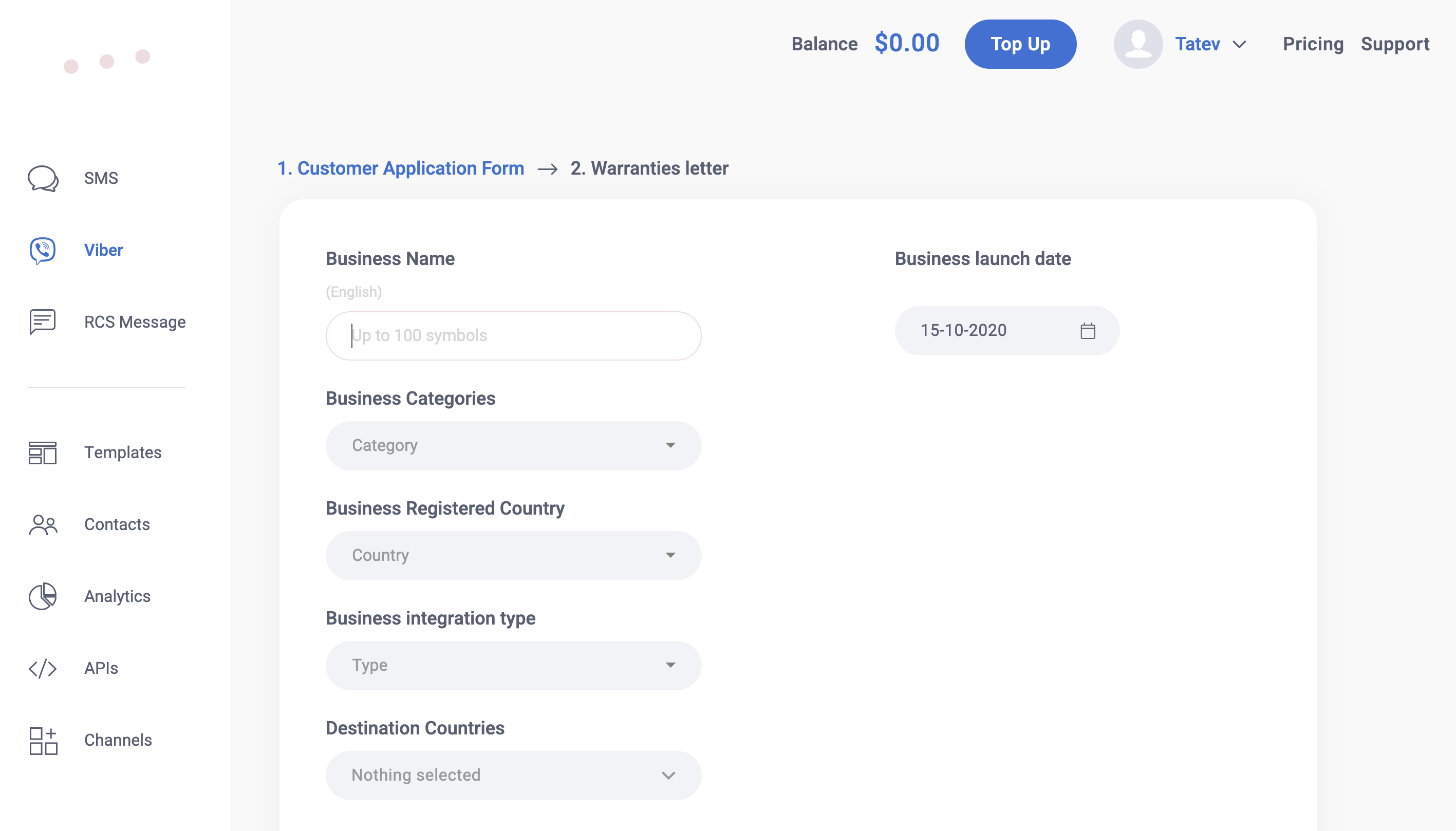
Task: Click the Contacts people icon
Action: click(x=43, y=524)
